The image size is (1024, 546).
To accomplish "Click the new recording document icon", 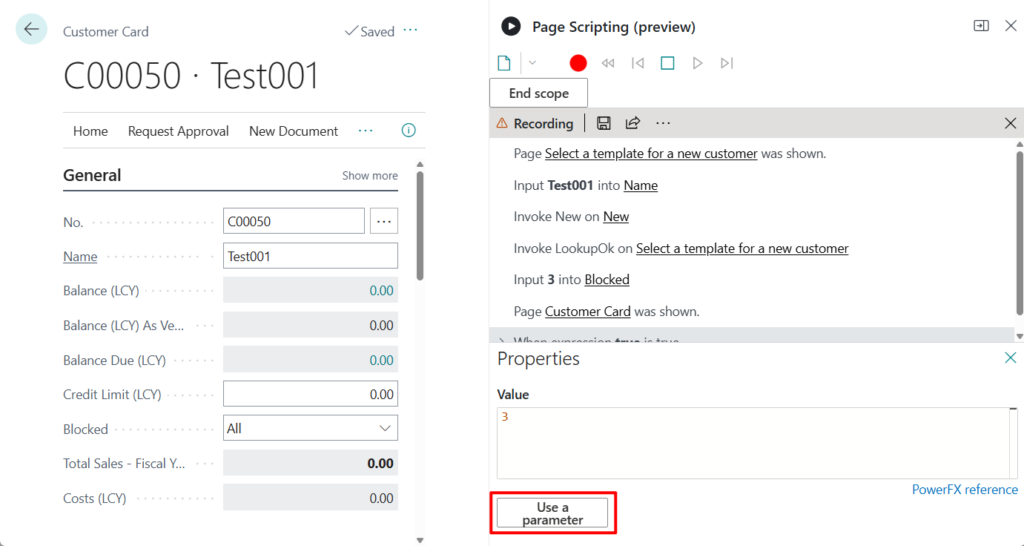I will [505, 63].
